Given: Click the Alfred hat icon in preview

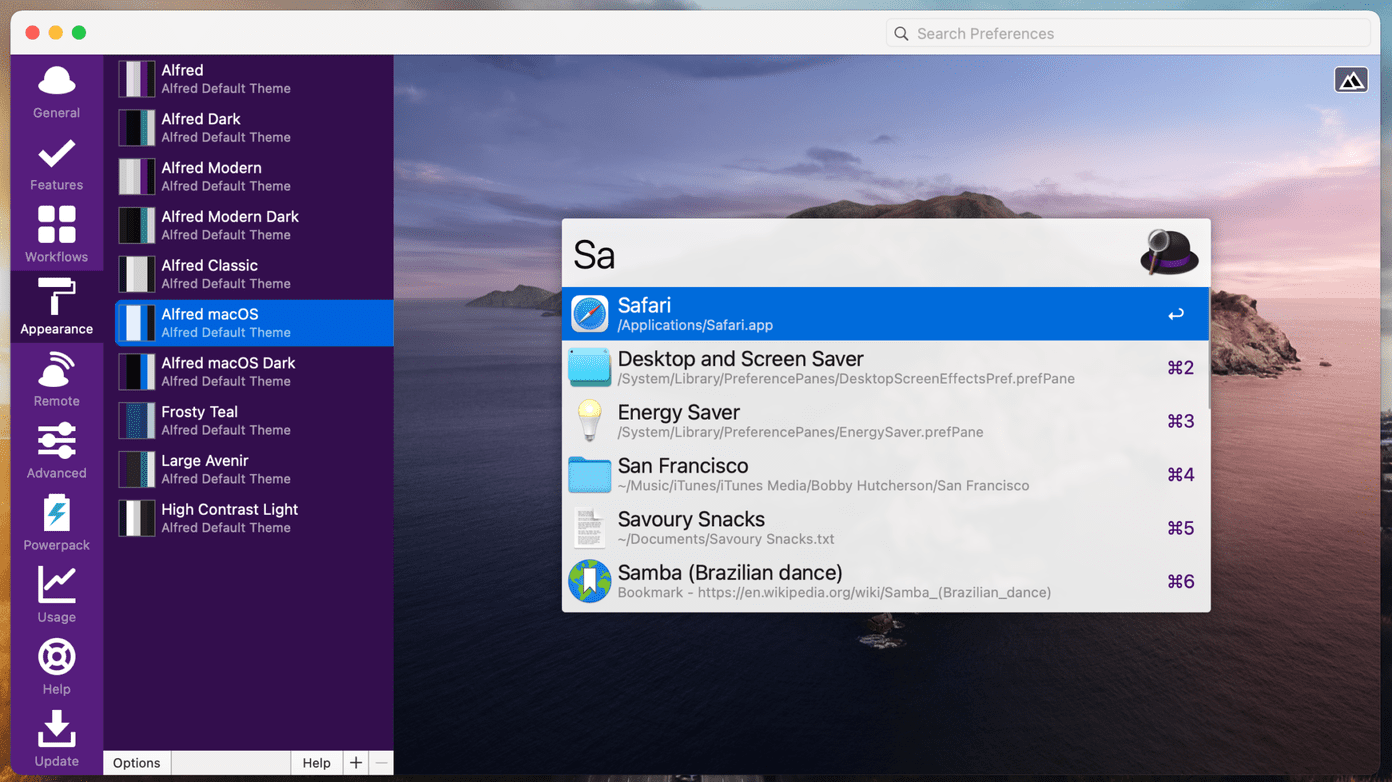Looking at the screenshot, I should pos(1169,252).
